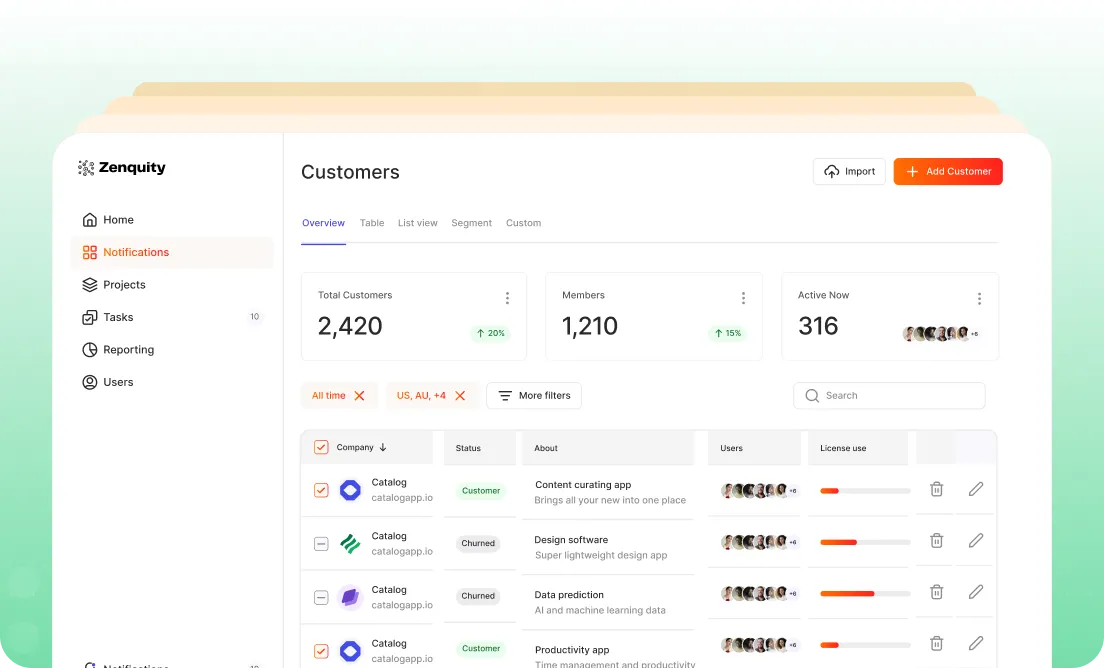Click the Content curating app company logo
The height and width of the screenshot is (668, 1104).
click(350, 490)
